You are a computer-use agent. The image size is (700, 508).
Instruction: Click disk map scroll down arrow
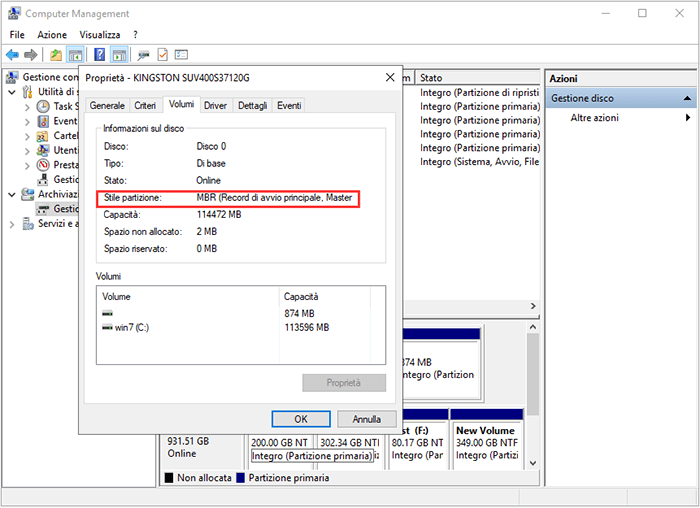click(533, 463)
